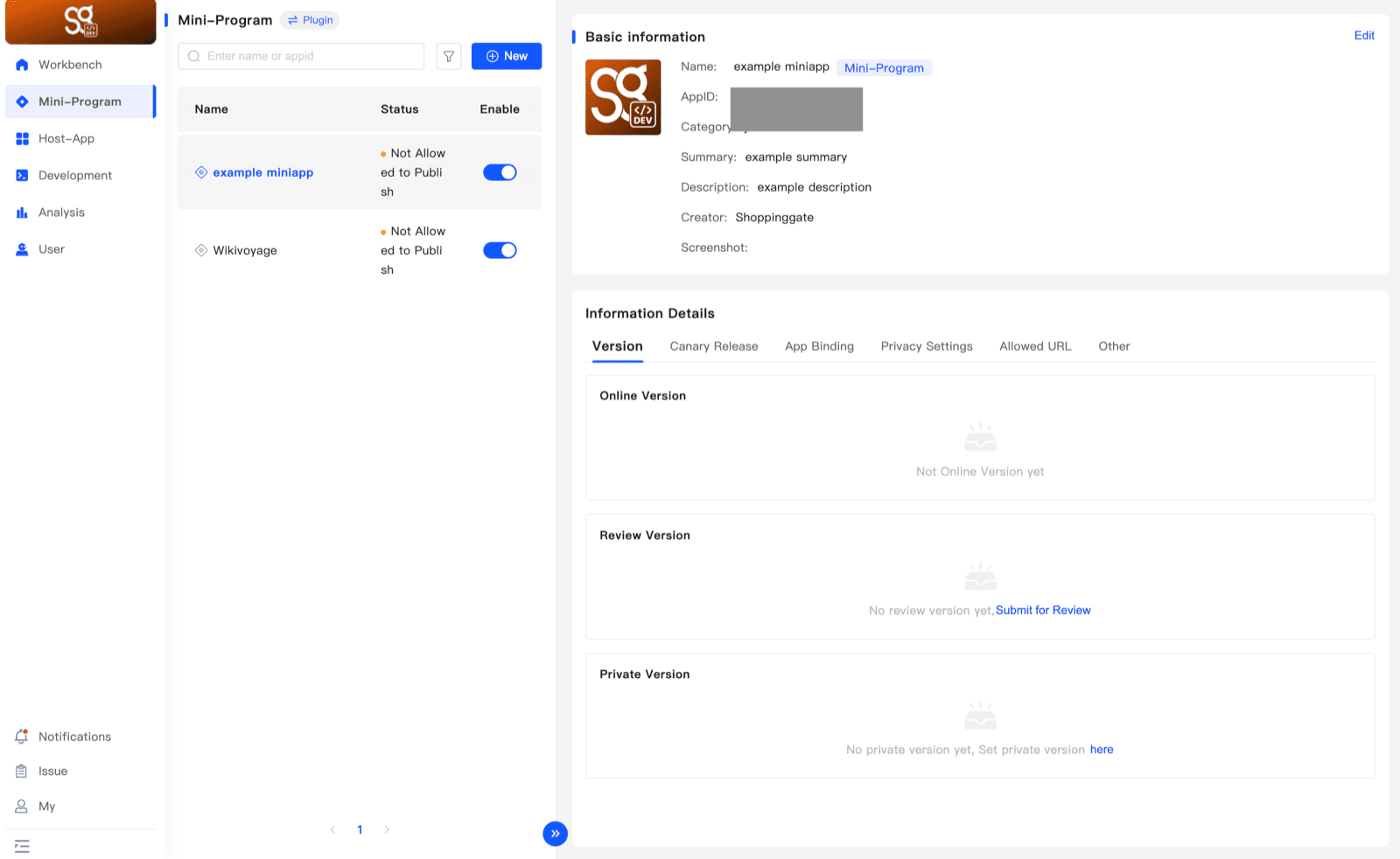
Task: Open the Allowed URL tab
Action: 1035,346
